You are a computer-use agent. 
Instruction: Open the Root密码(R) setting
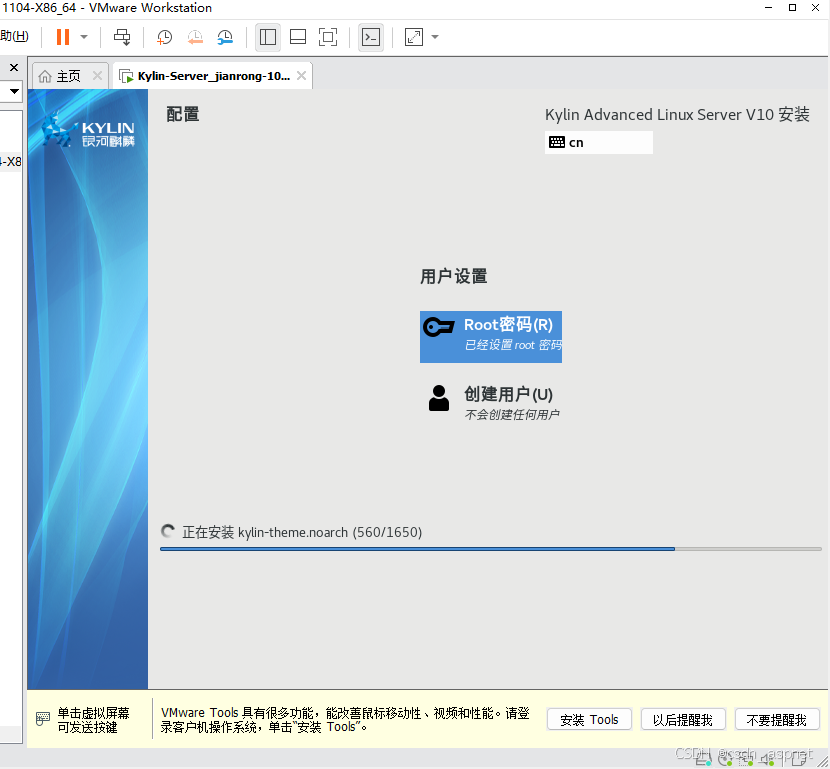tap(491, 337)
